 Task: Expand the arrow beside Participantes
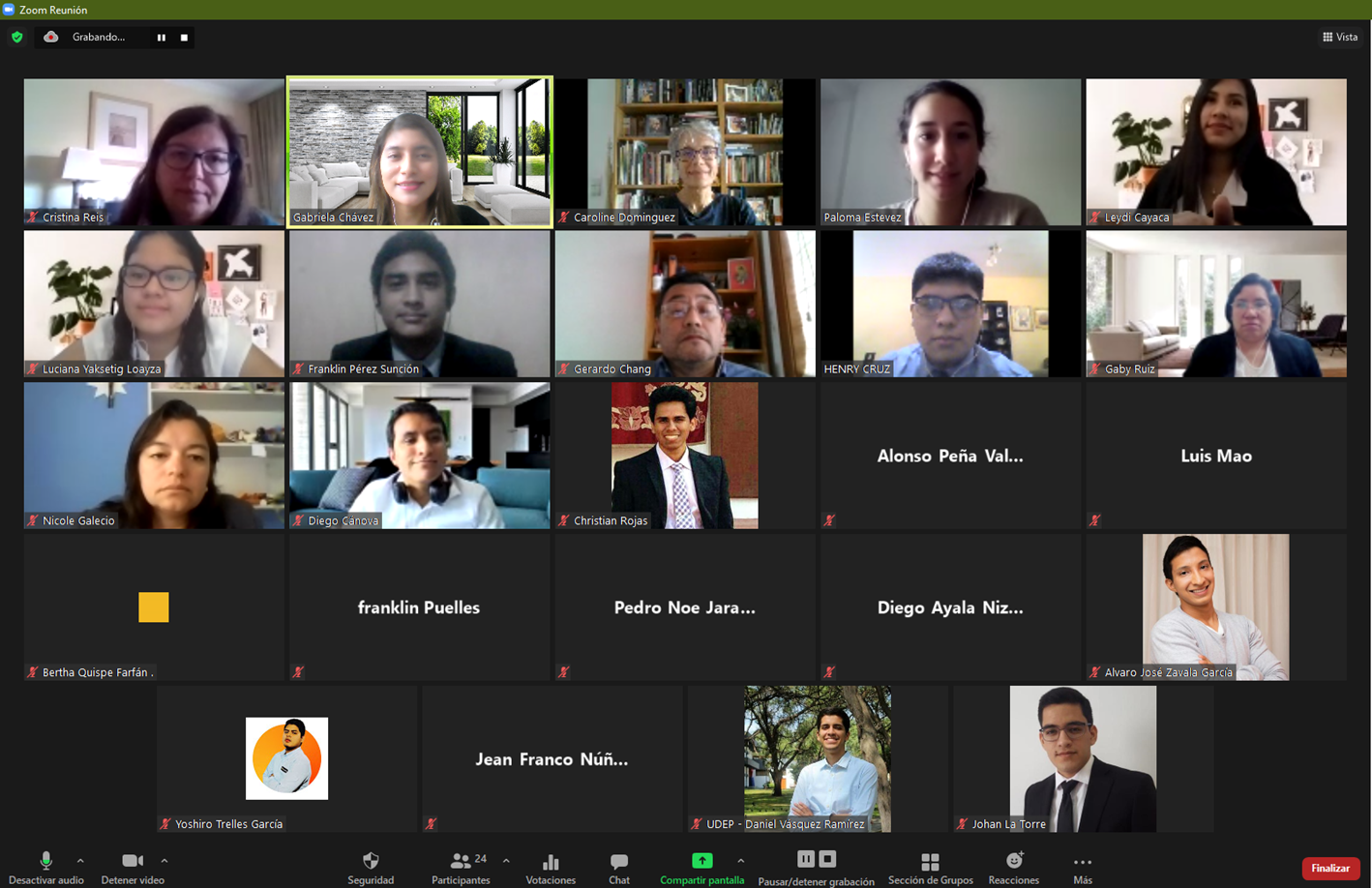pyautogui.click(x=506, y=860)
